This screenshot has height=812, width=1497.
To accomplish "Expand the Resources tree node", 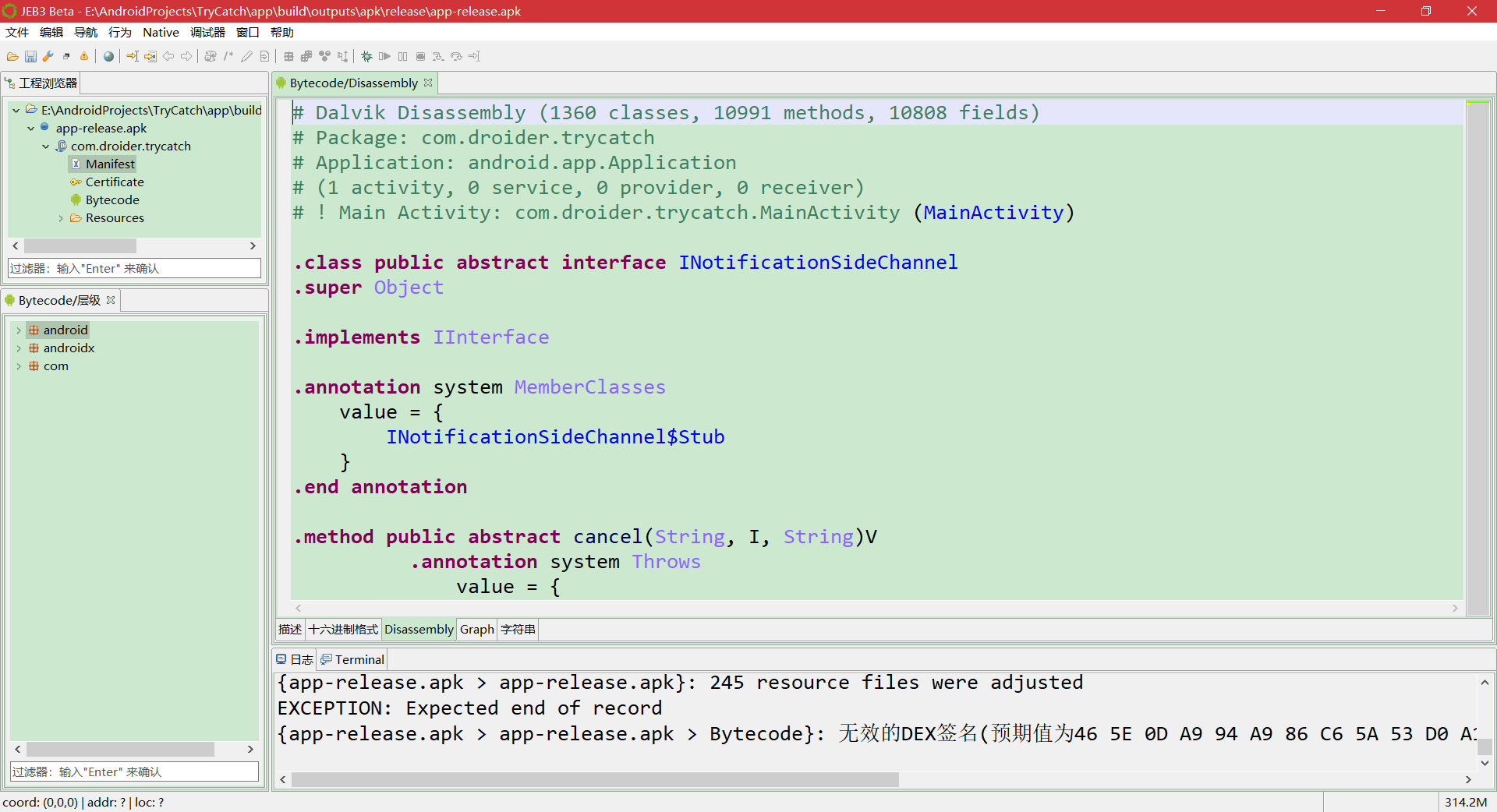I will pyautogui.click(x=61, y=218).
